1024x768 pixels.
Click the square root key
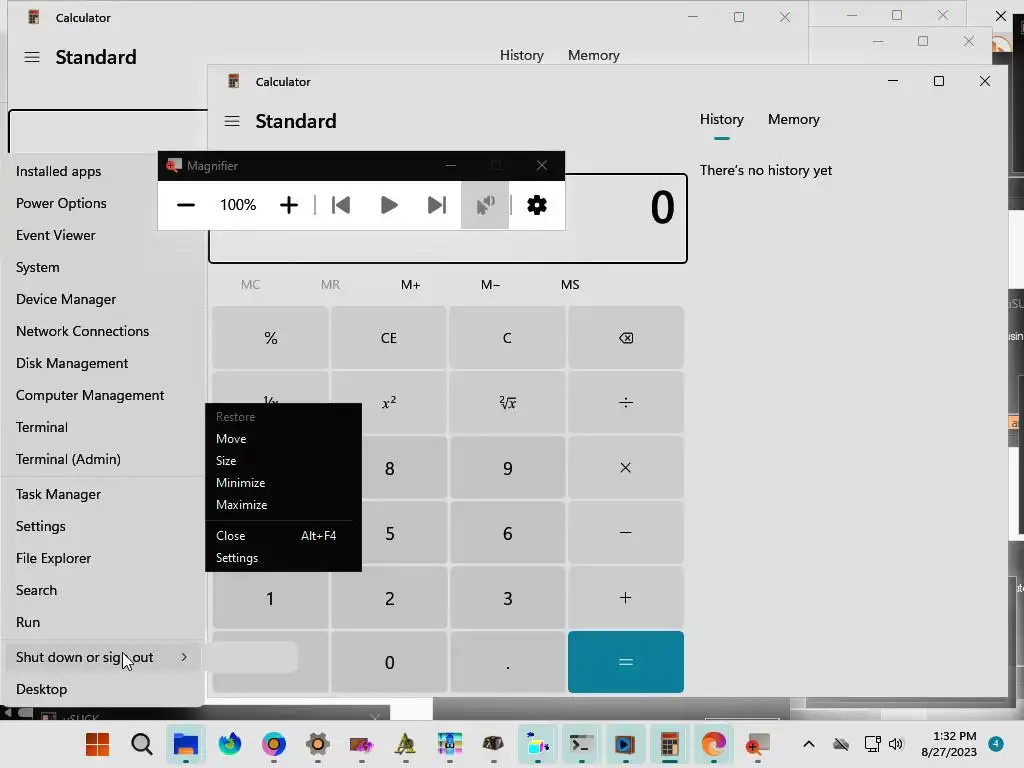pos(507,402)
